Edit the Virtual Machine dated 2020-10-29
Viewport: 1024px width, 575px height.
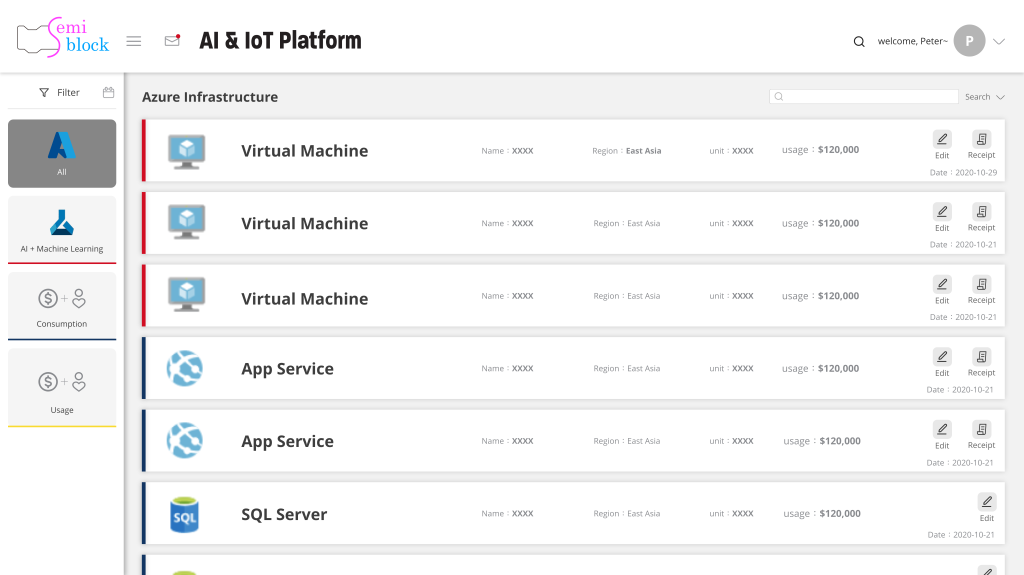[x=942, y=145]
